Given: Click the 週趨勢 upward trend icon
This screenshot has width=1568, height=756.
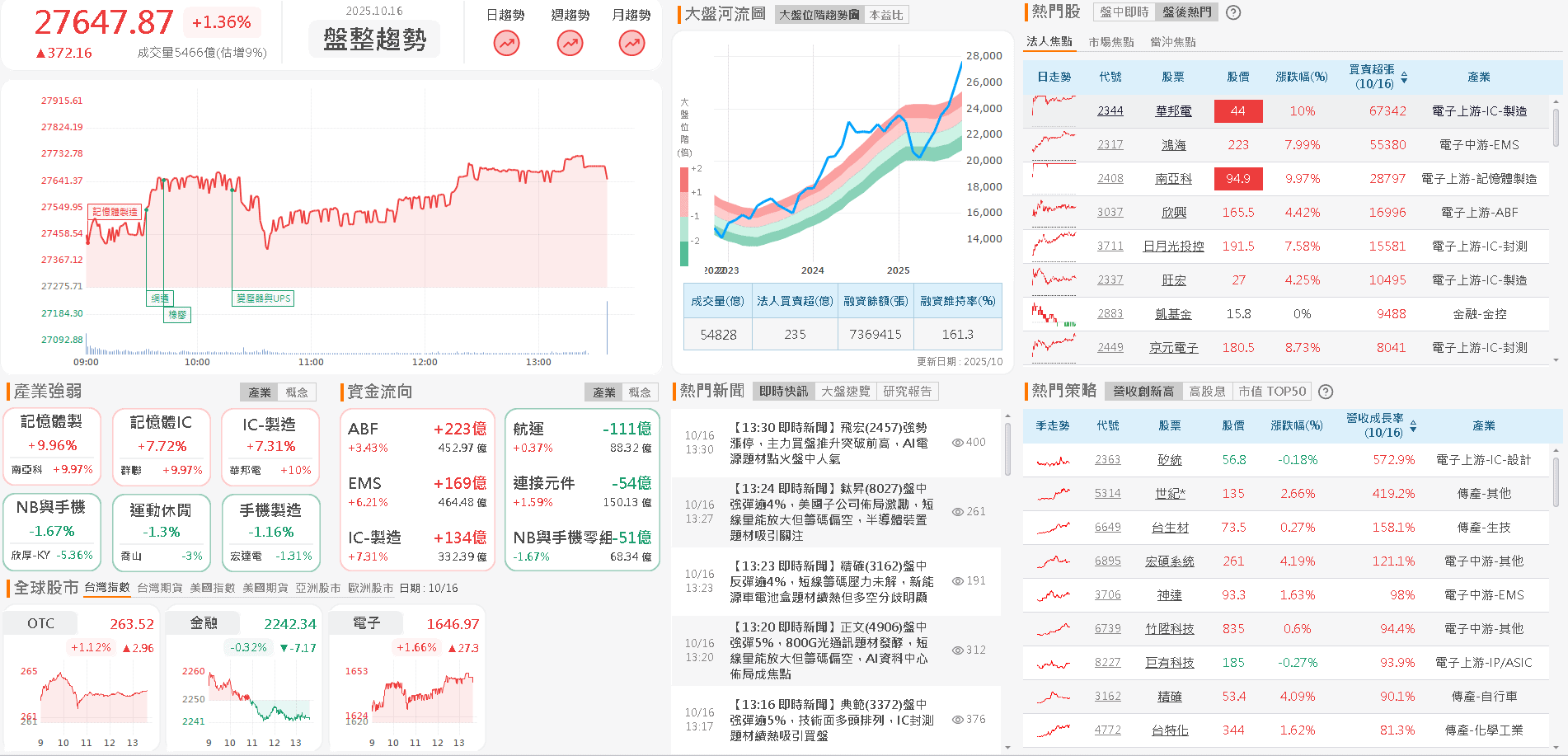Looking at the screenshot, I should coord(570,43).
